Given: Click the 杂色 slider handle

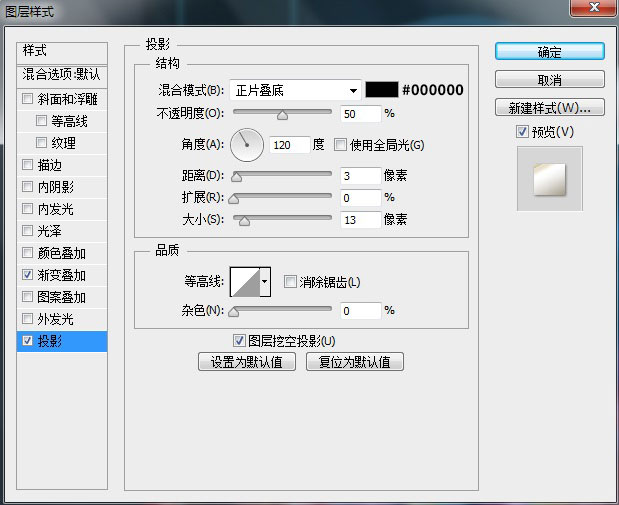Looking at the screenshot, I should point(234,312).
